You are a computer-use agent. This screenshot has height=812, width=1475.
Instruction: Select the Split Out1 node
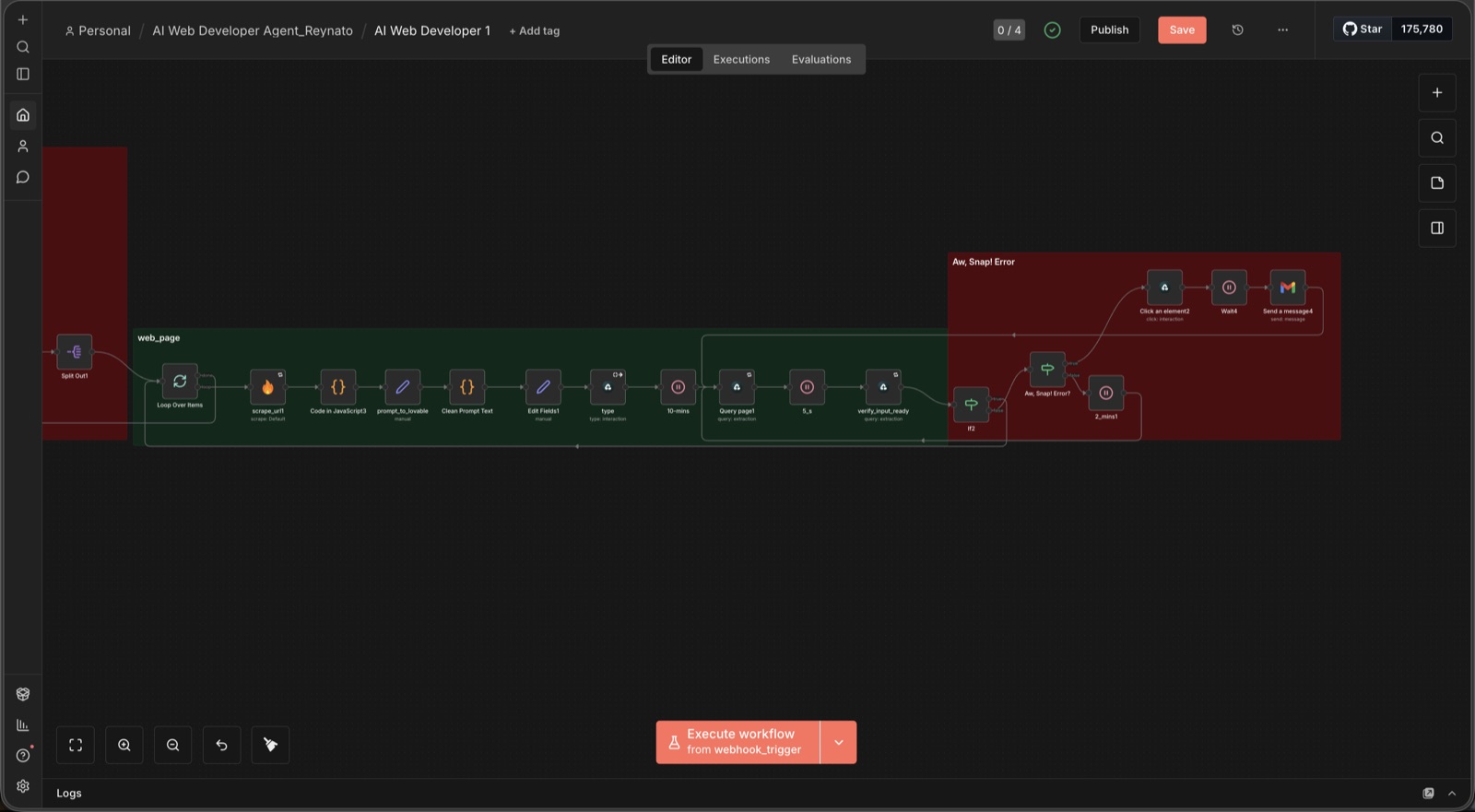[75, 352]
